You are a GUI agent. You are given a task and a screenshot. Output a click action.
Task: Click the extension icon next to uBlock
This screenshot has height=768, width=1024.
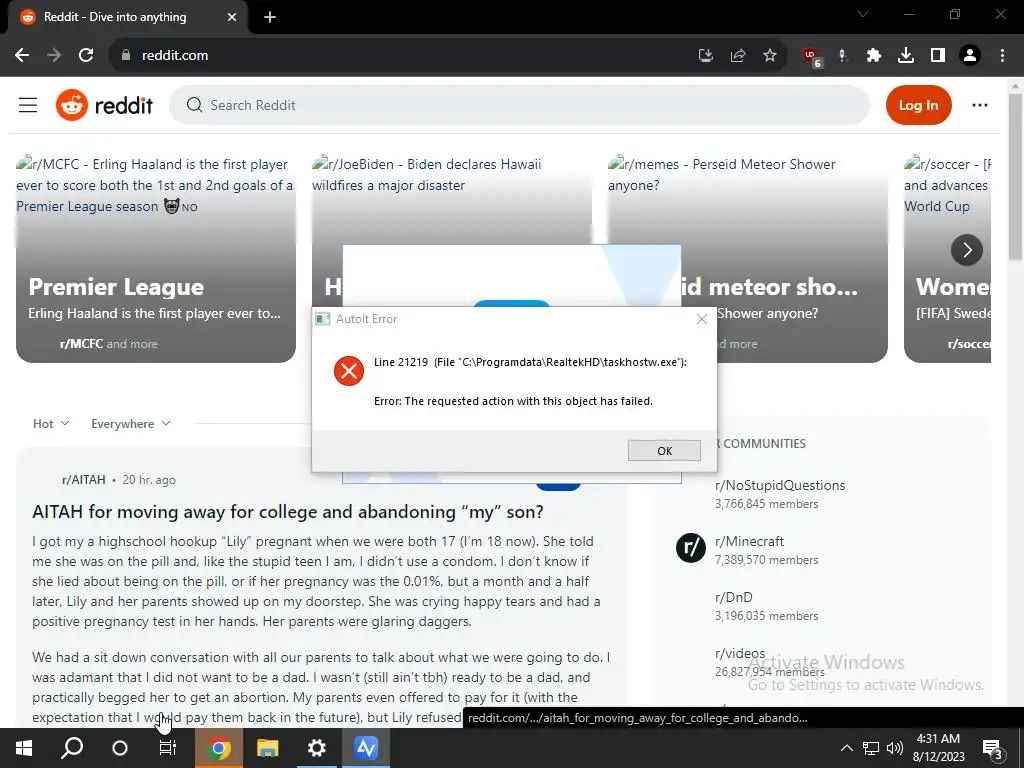pos(843,56)
